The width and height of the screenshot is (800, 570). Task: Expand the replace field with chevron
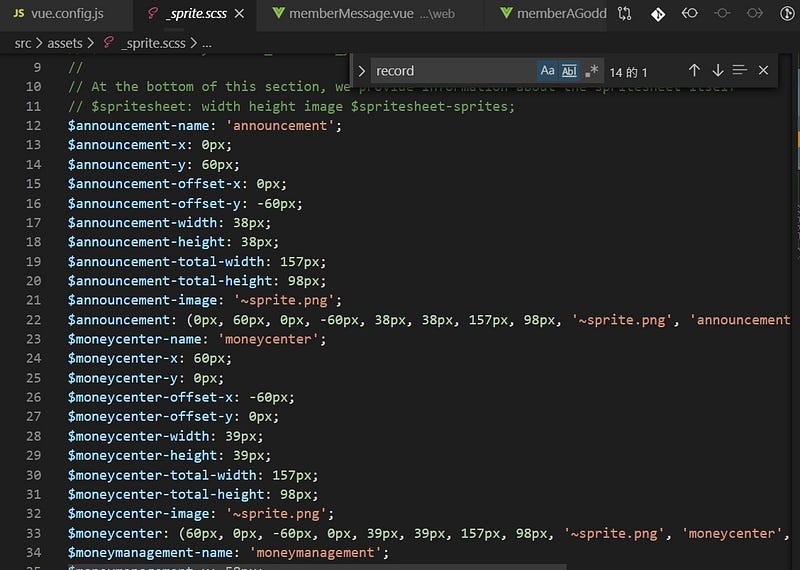tap(361, 71)
